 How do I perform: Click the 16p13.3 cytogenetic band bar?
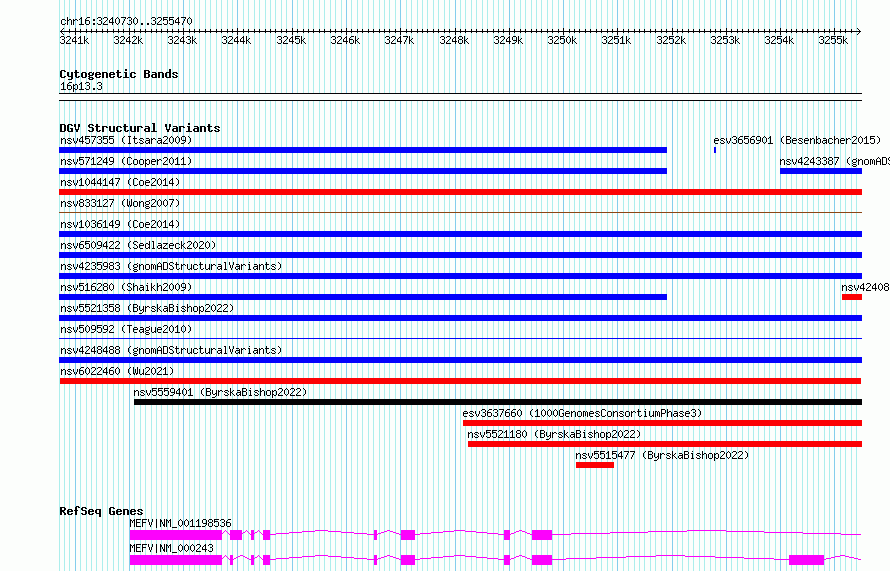click(460, 97)
